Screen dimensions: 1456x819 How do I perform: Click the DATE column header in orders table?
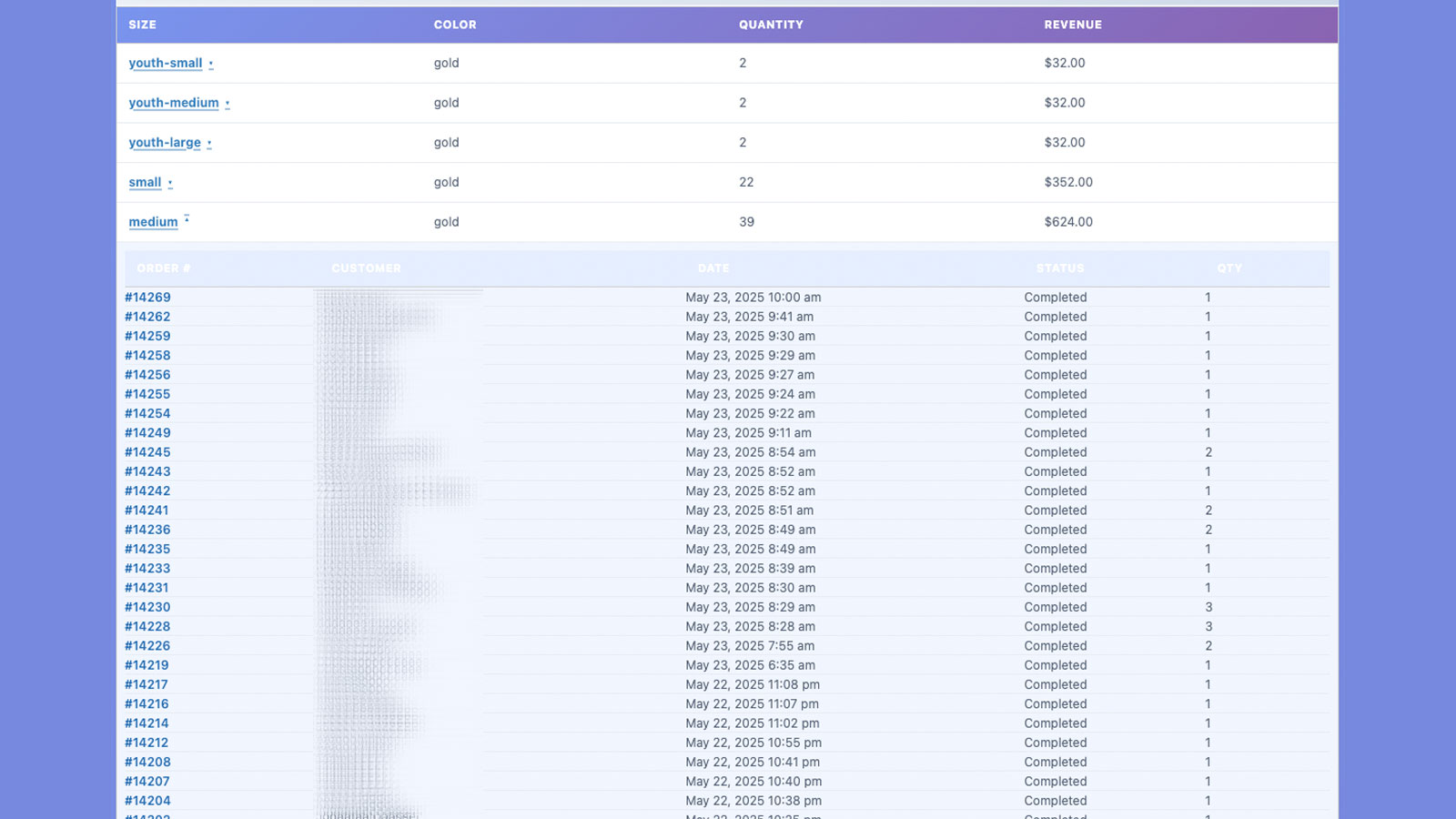coord(713,268)
